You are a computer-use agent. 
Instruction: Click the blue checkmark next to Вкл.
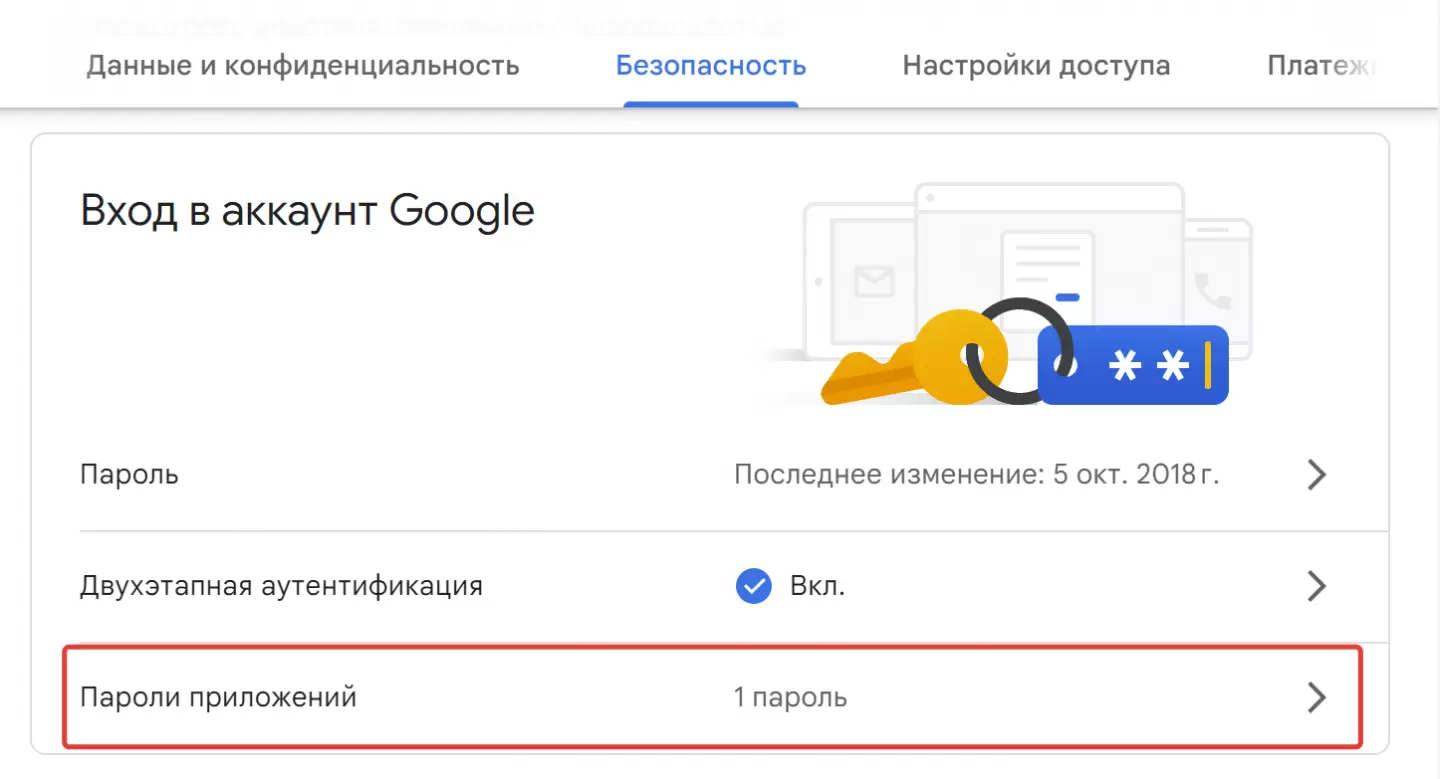pyautogui.click(x=753, y=586)
